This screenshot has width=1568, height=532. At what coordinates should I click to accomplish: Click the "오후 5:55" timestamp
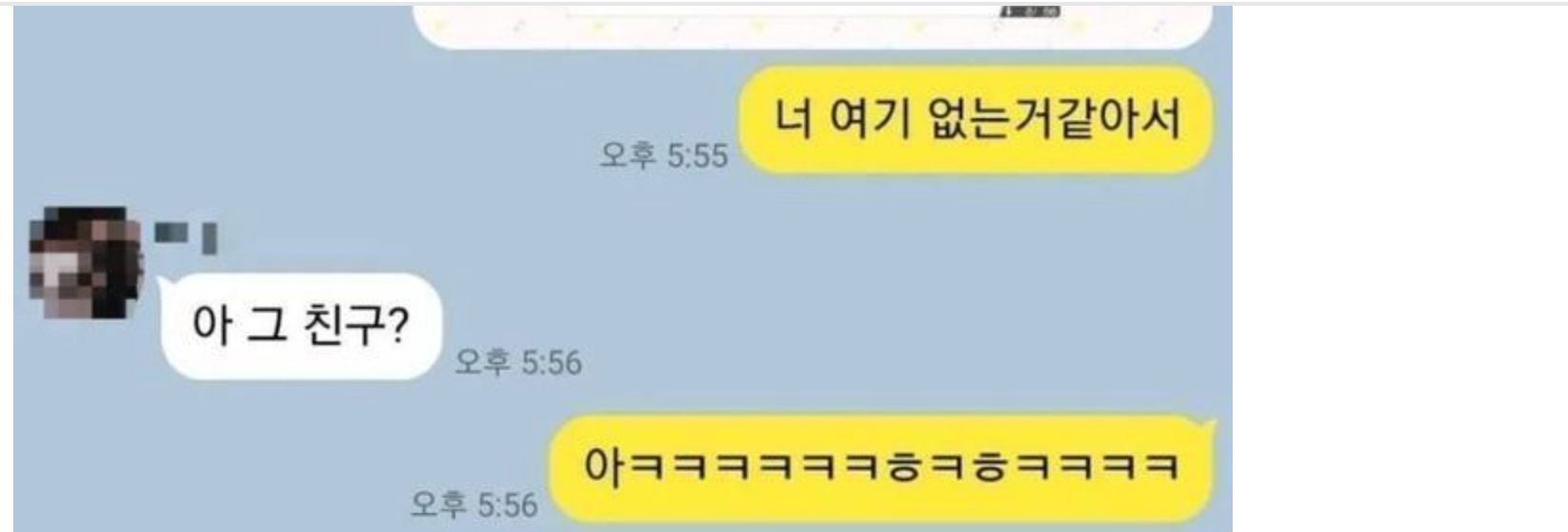coord(663,155)
